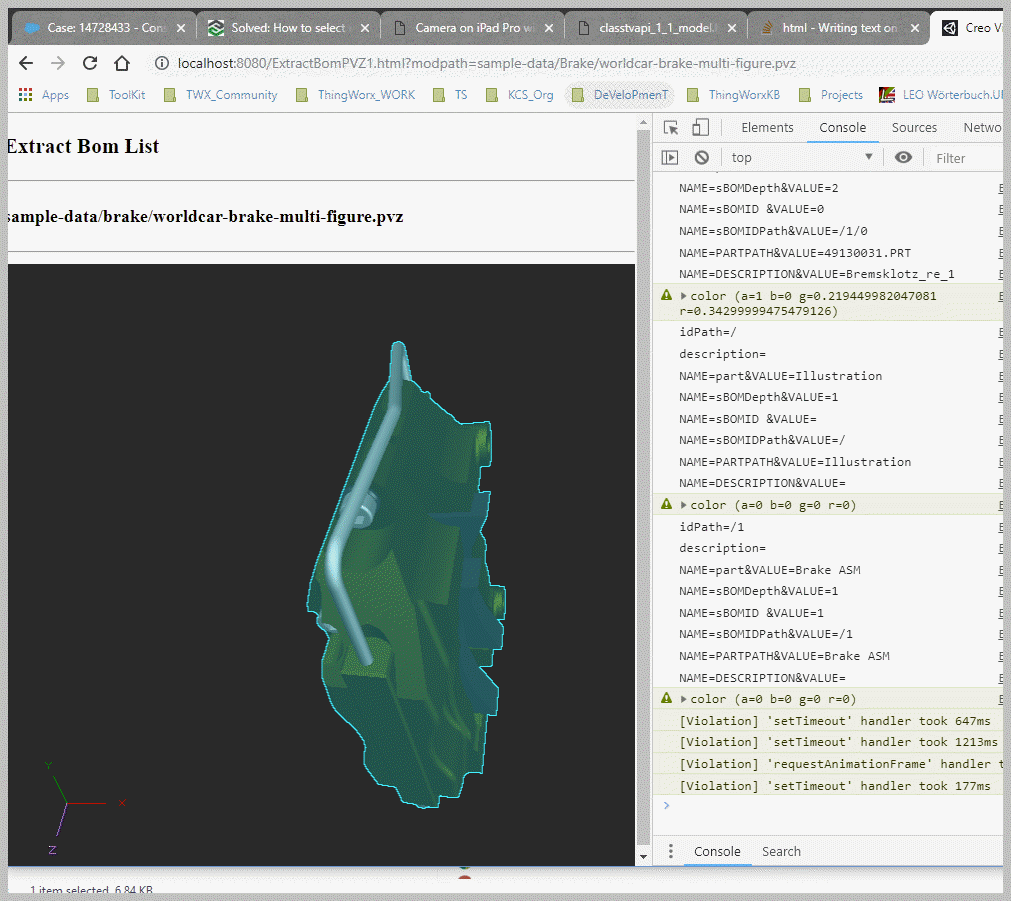Go to the browser home page icon

tap(122, 63)
